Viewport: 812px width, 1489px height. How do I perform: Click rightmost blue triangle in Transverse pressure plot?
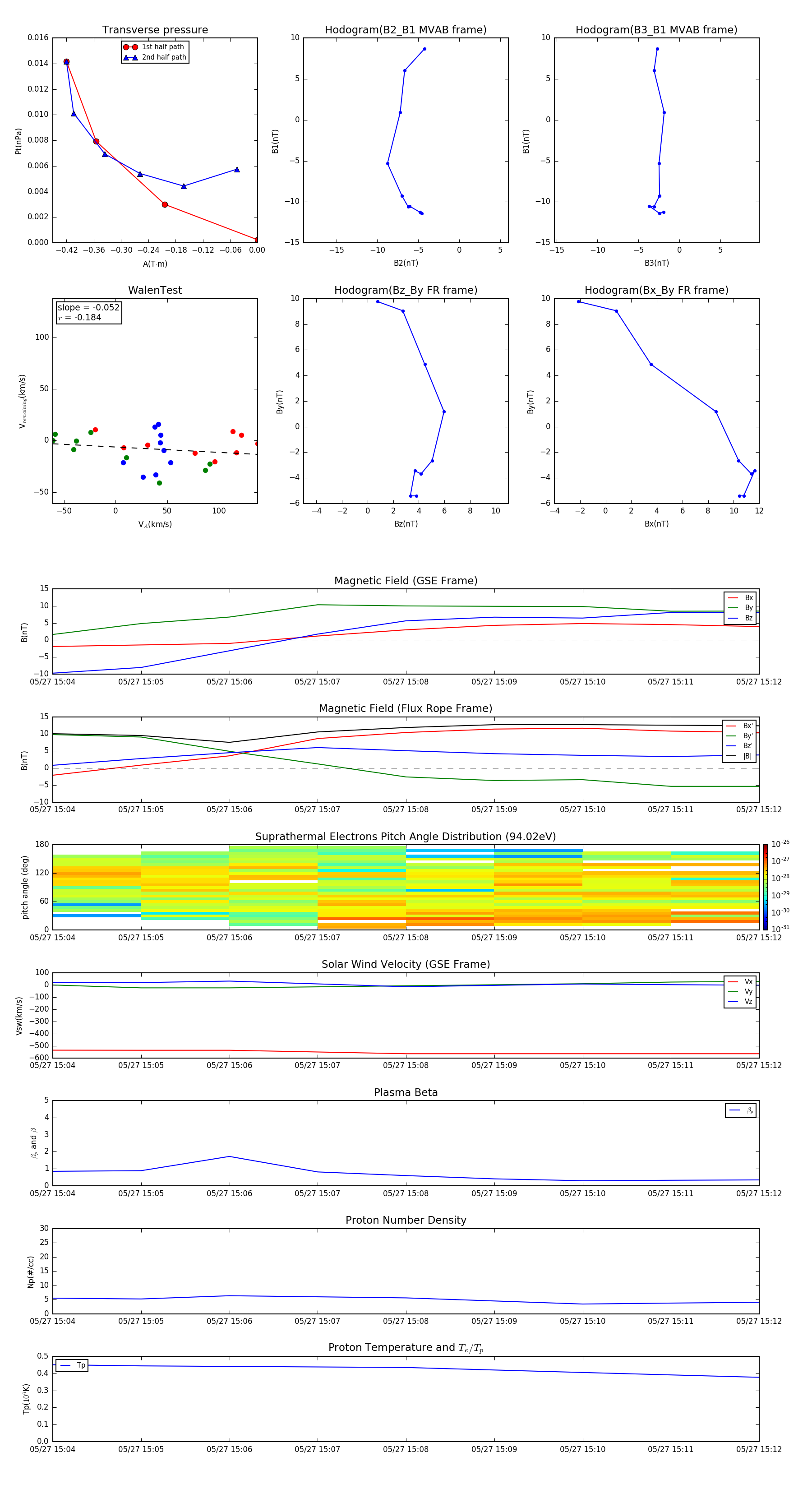pyautogui.click(x=237, y=169)
